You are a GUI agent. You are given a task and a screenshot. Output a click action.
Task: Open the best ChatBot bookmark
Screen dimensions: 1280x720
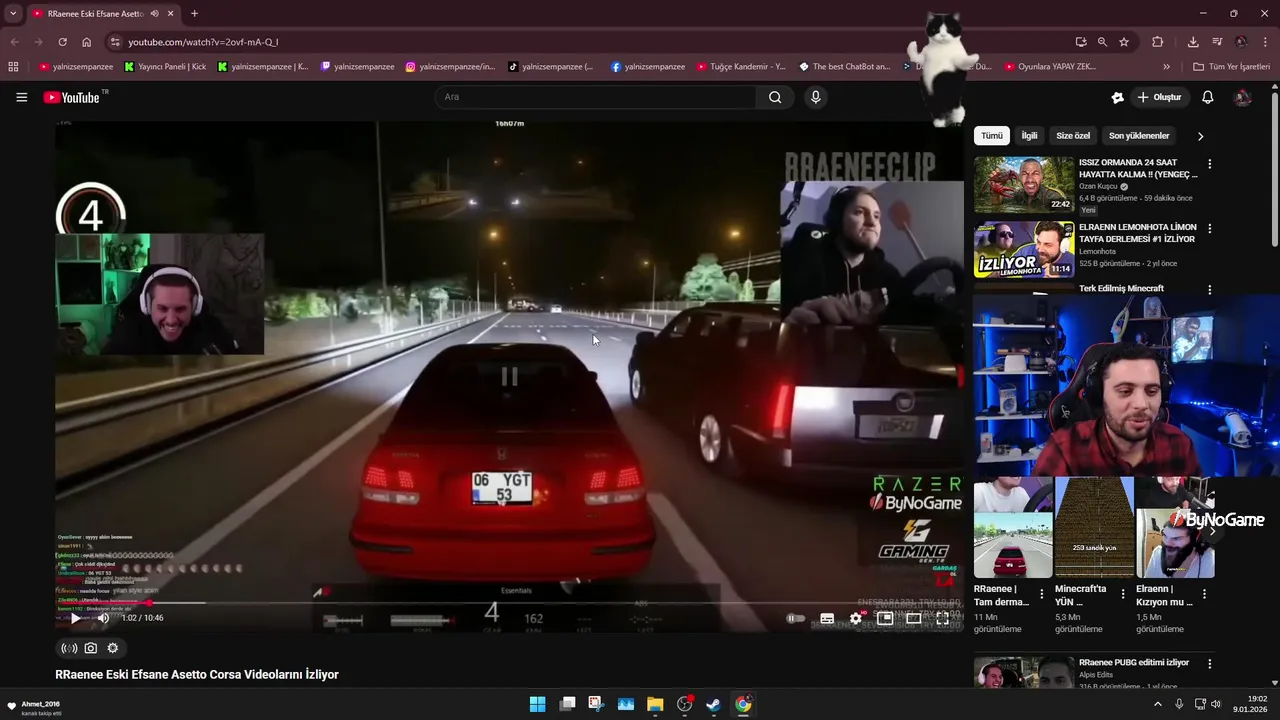[x=844, y=67]
